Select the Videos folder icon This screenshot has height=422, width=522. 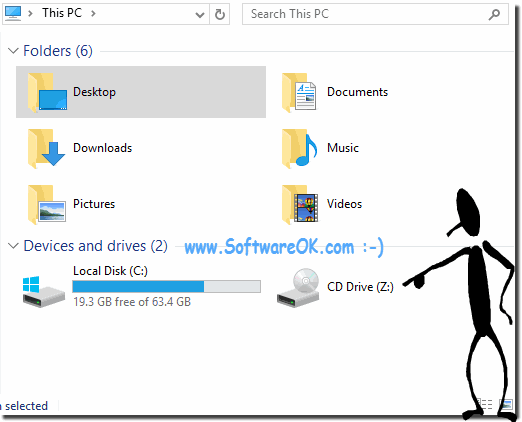tap(300, 204)
